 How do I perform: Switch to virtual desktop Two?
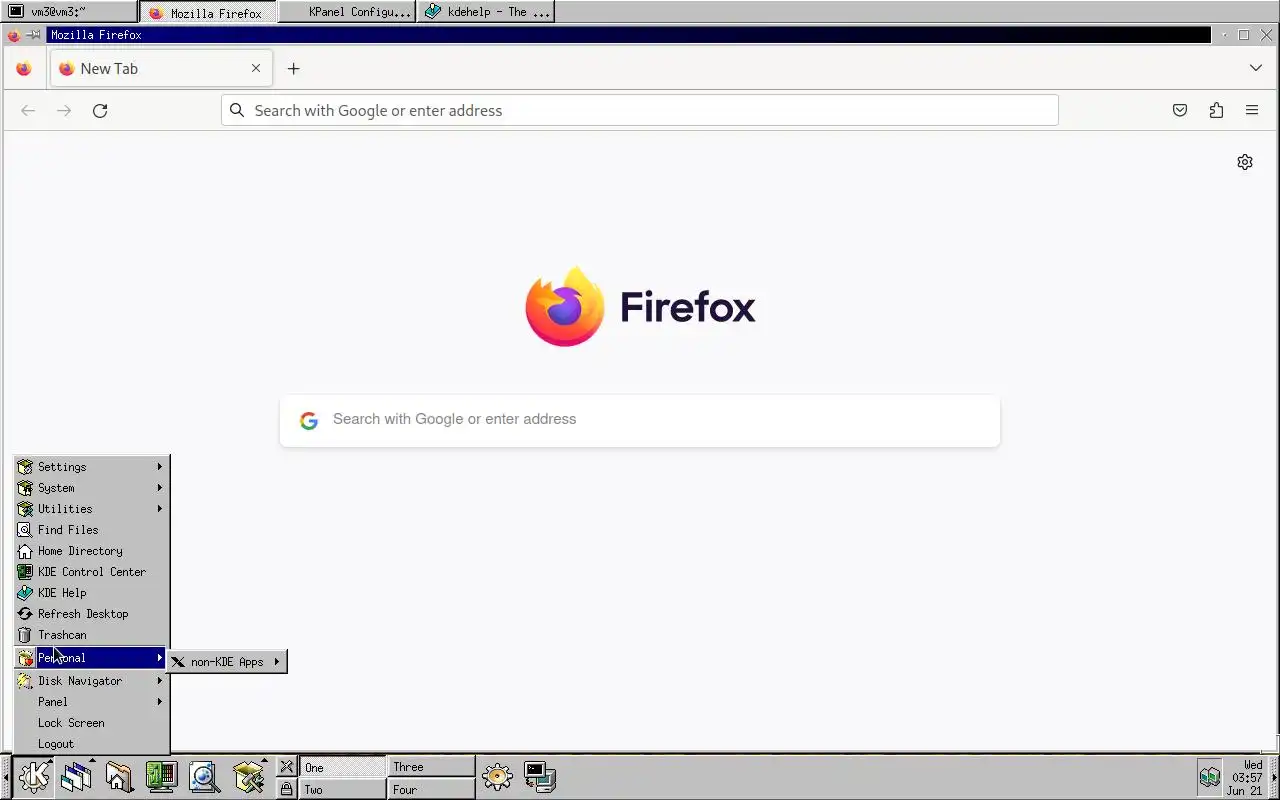[342, 789]
